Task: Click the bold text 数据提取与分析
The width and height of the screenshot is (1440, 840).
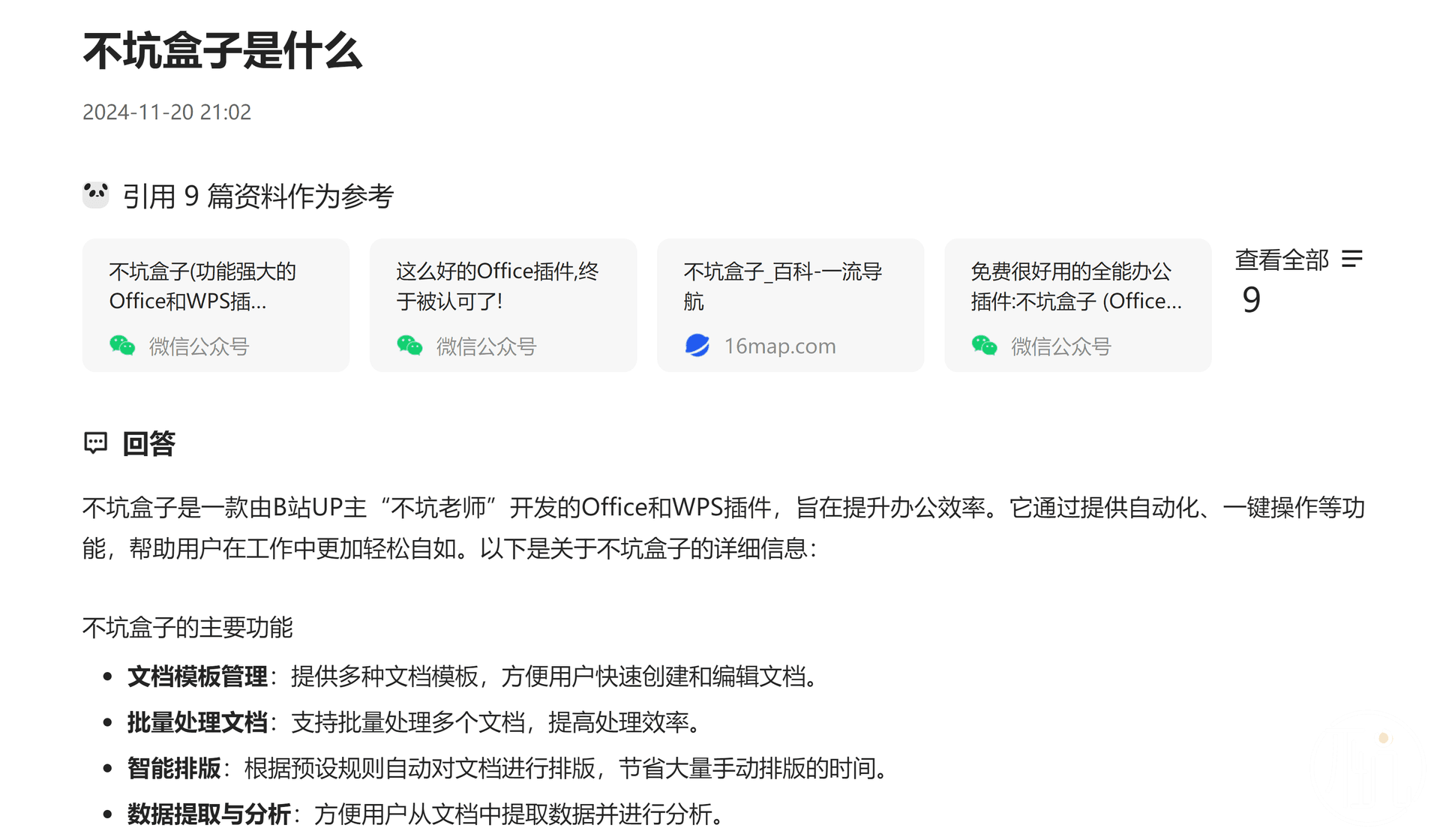Action: pyautogui.click(x=209, y=814)
